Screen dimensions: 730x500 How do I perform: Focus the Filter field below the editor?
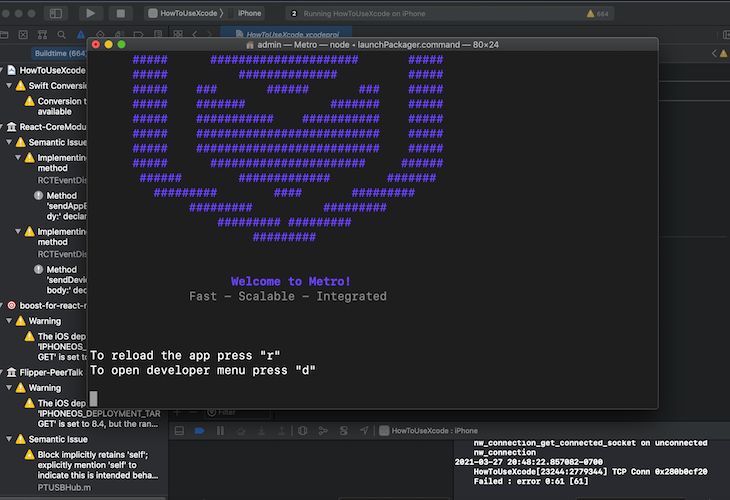point(238,413)
